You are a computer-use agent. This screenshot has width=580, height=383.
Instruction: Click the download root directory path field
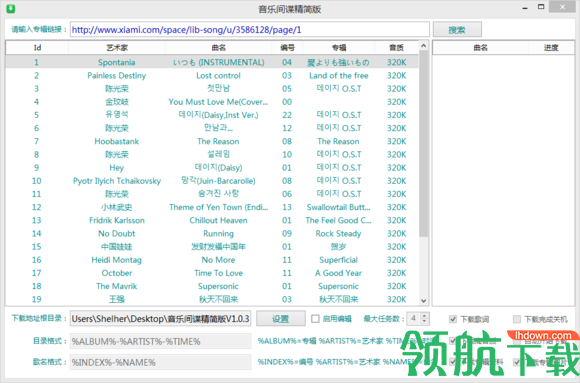pos(161,319)
